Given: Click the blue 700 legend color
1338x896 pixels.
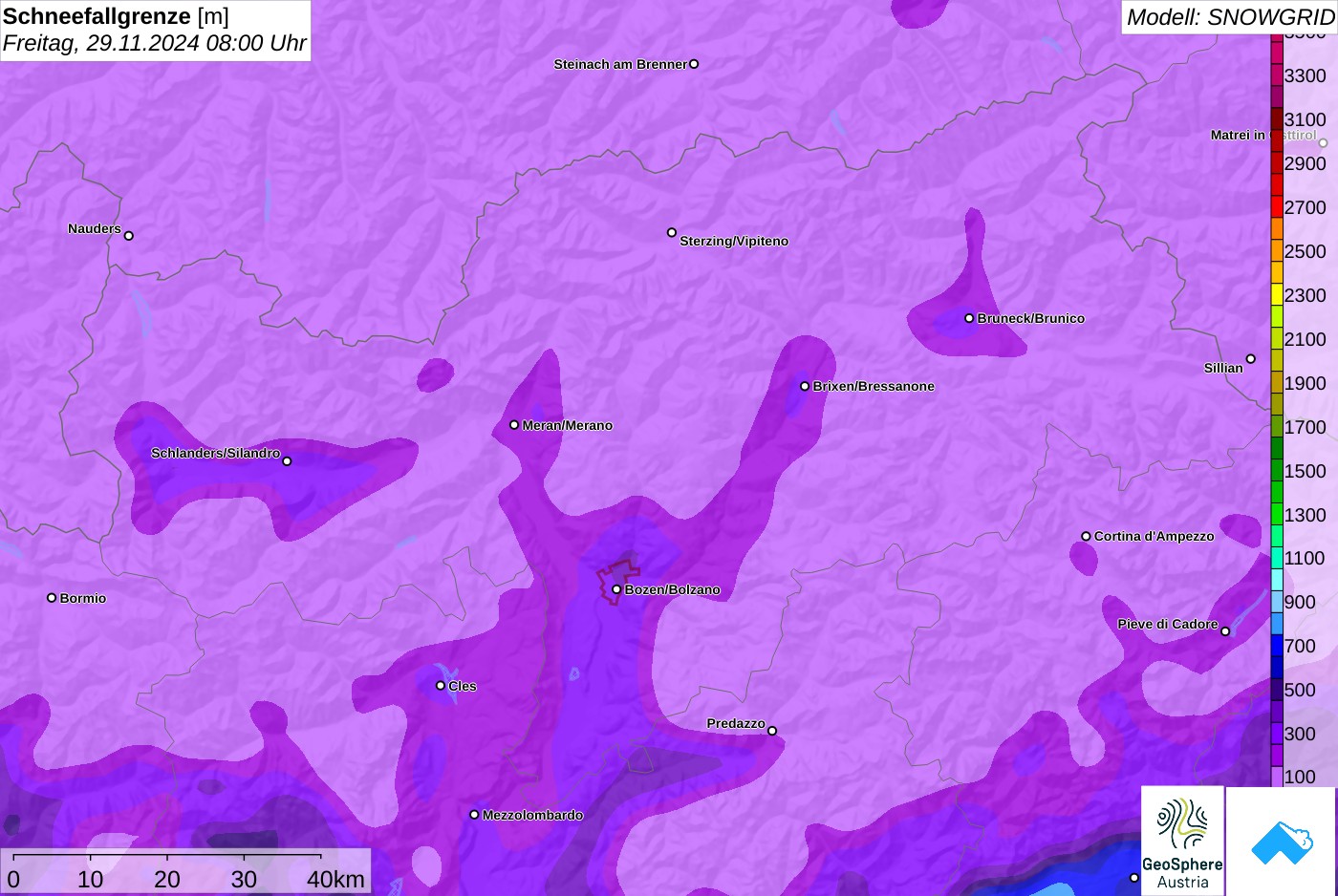Looking at the screenshot, I should [1277, 646].
